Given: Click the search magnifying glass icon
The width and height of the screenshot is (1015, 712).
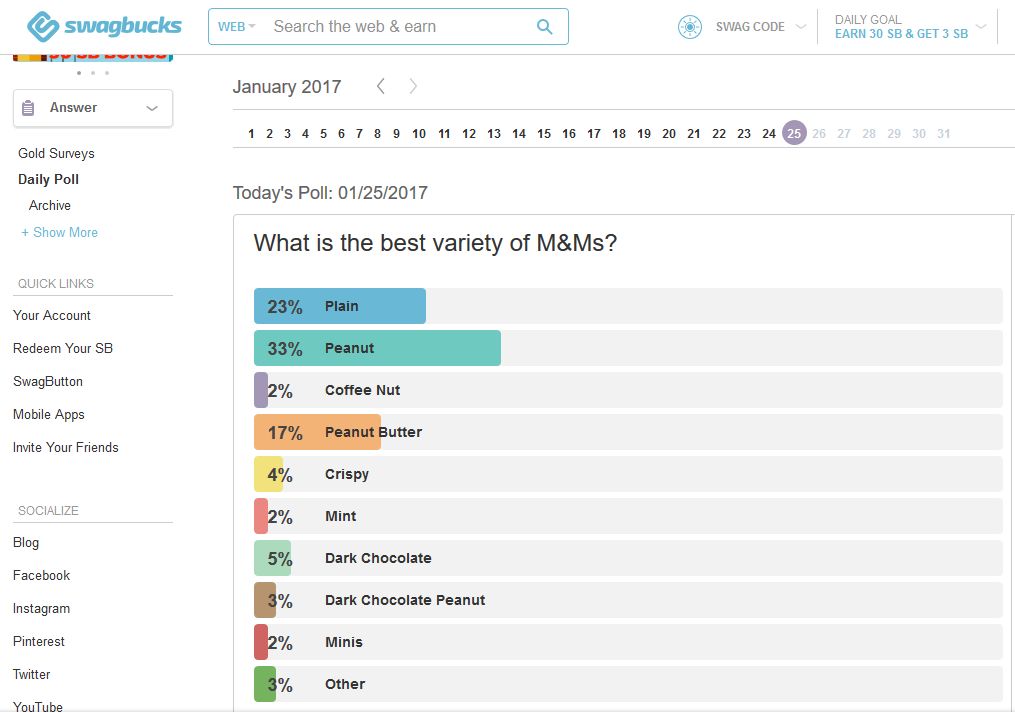Looking at the screenshot, I should coord(544,26).
